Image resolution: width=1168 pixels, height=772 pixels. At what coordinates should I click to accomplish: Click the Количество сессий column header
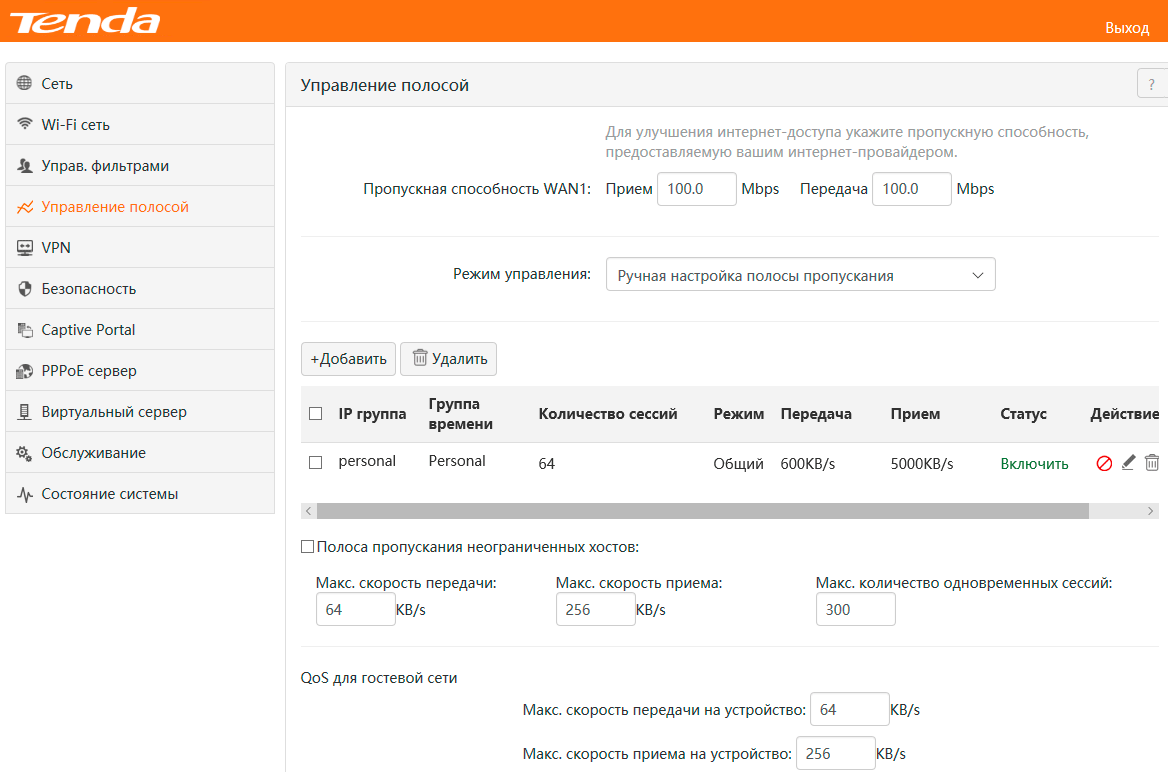608,414
